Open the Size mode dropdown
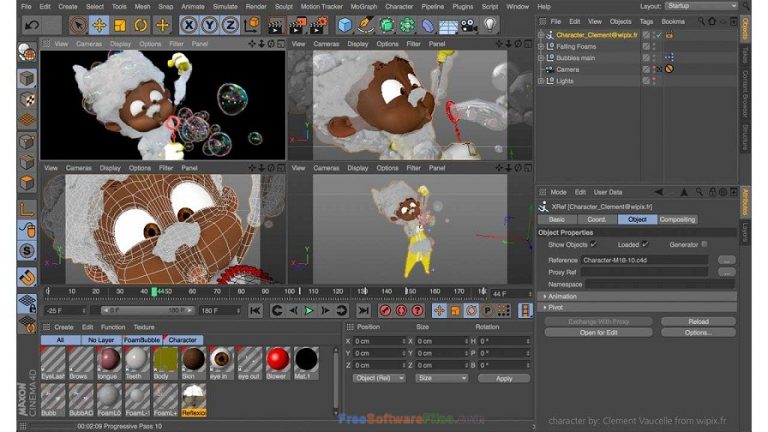768x432 pixels. point(441,378)
